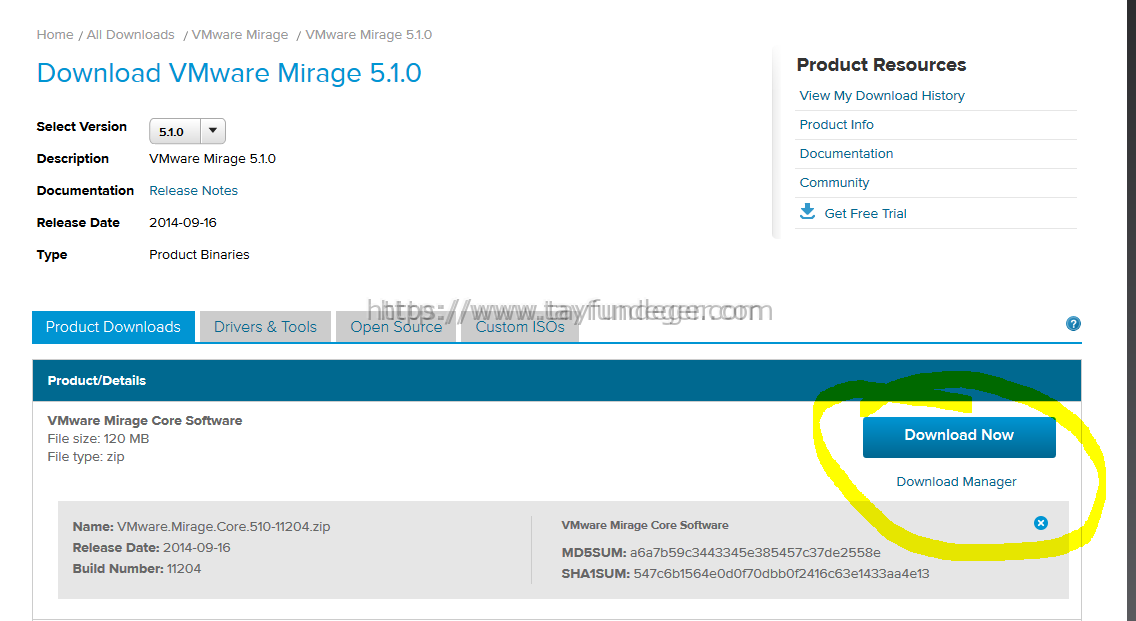Open the Custom ISOs tab
Screen dimensions: 1136x621
pos(519,327)
